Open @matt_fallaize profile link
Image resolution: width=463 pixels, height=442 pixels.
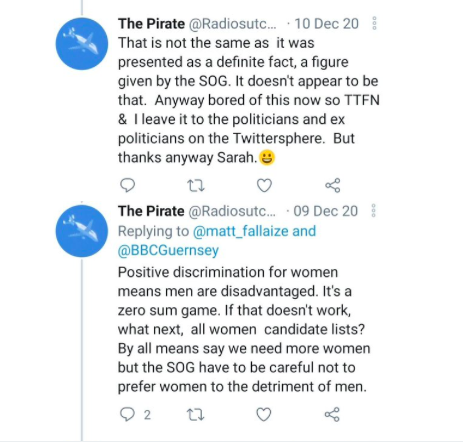pyautogui.click(x=240, y=231)
